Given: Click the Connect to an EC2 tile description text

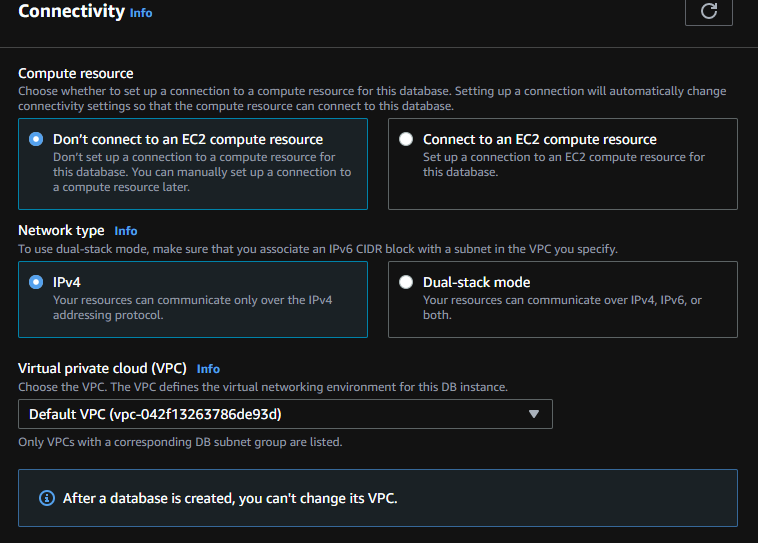Looking at the screenshot, I should tap(563, 164).
